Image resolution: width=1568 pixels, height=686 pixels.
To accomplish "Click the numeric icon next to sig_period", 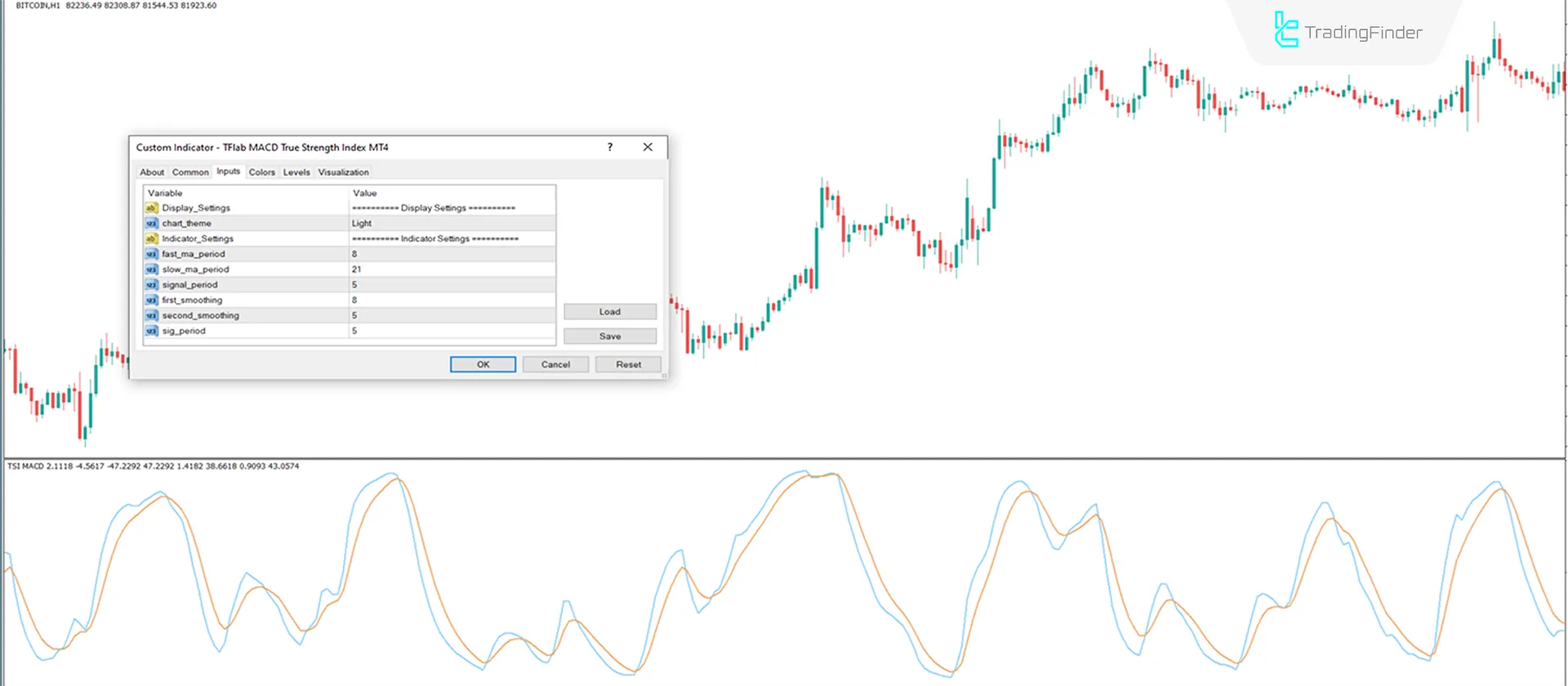I will [x=151, y=332].
